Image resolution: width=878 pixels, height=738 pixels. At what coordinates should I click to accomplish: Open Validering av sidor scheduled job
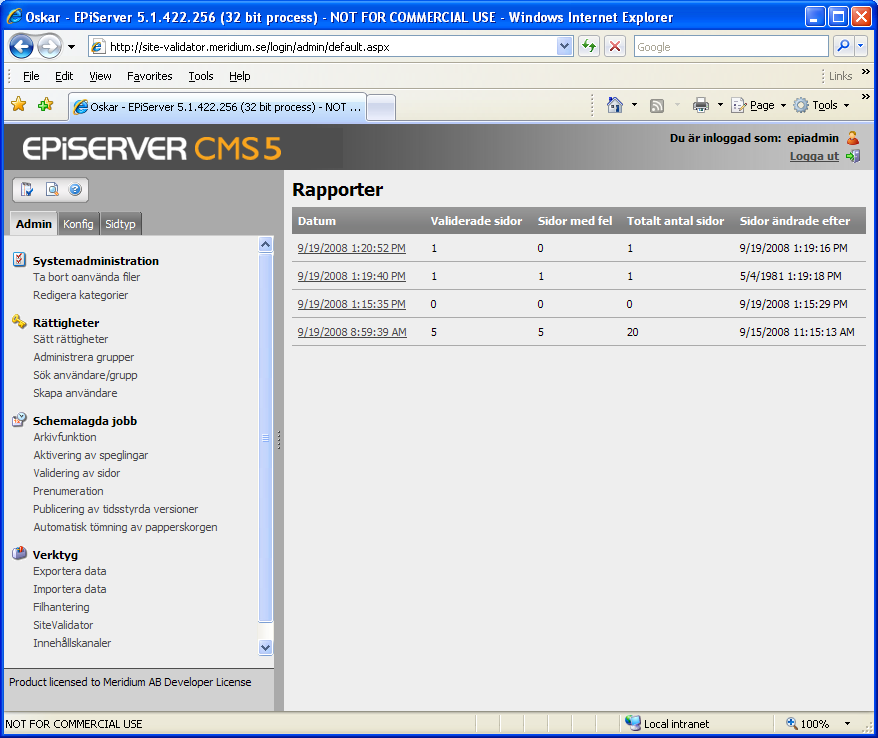(77, 473)
